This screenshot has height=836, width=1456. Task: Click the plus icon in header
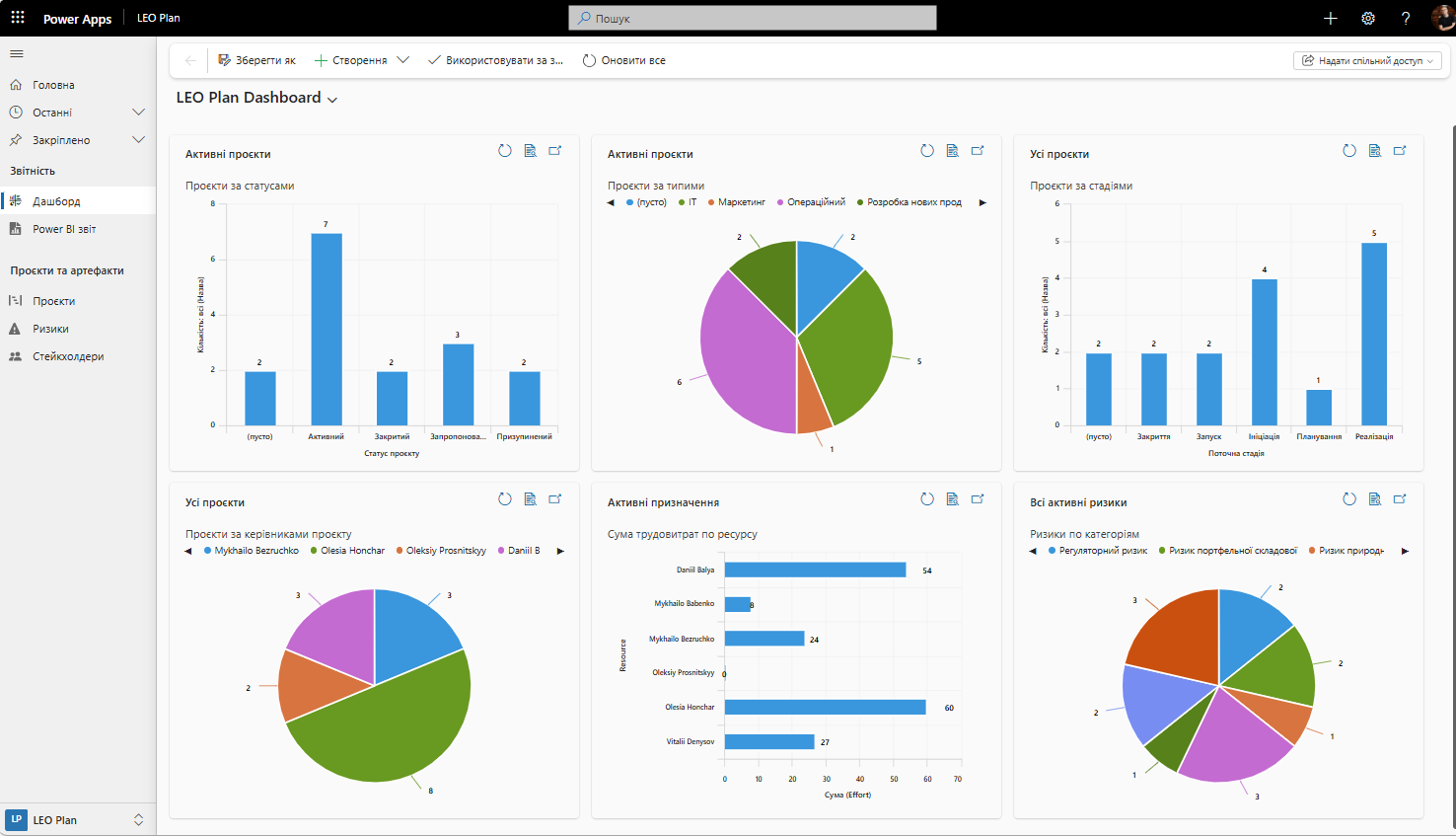click(1331, 18)
